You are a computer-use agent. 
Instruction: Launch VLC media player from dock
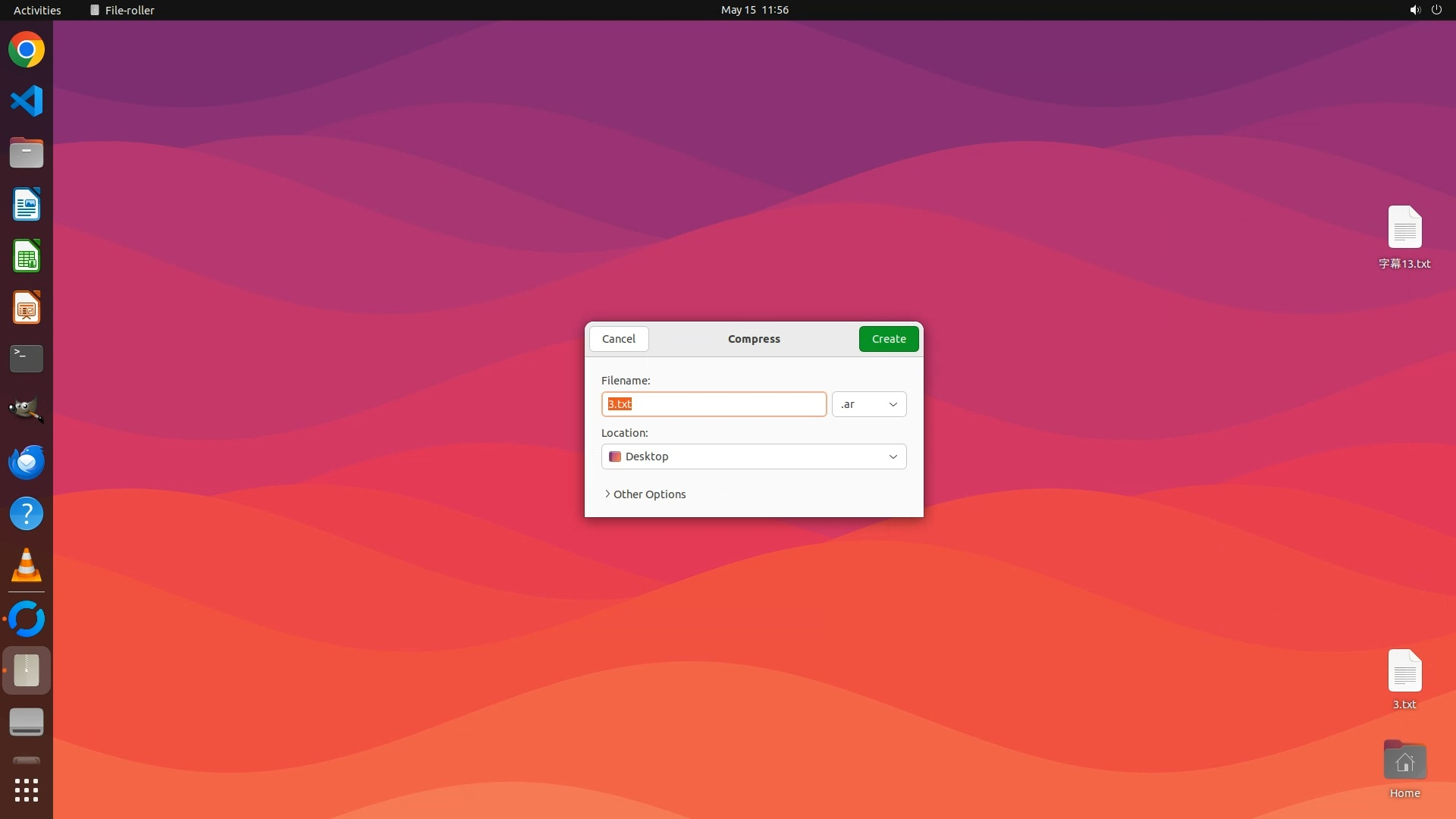click(27, 566)
